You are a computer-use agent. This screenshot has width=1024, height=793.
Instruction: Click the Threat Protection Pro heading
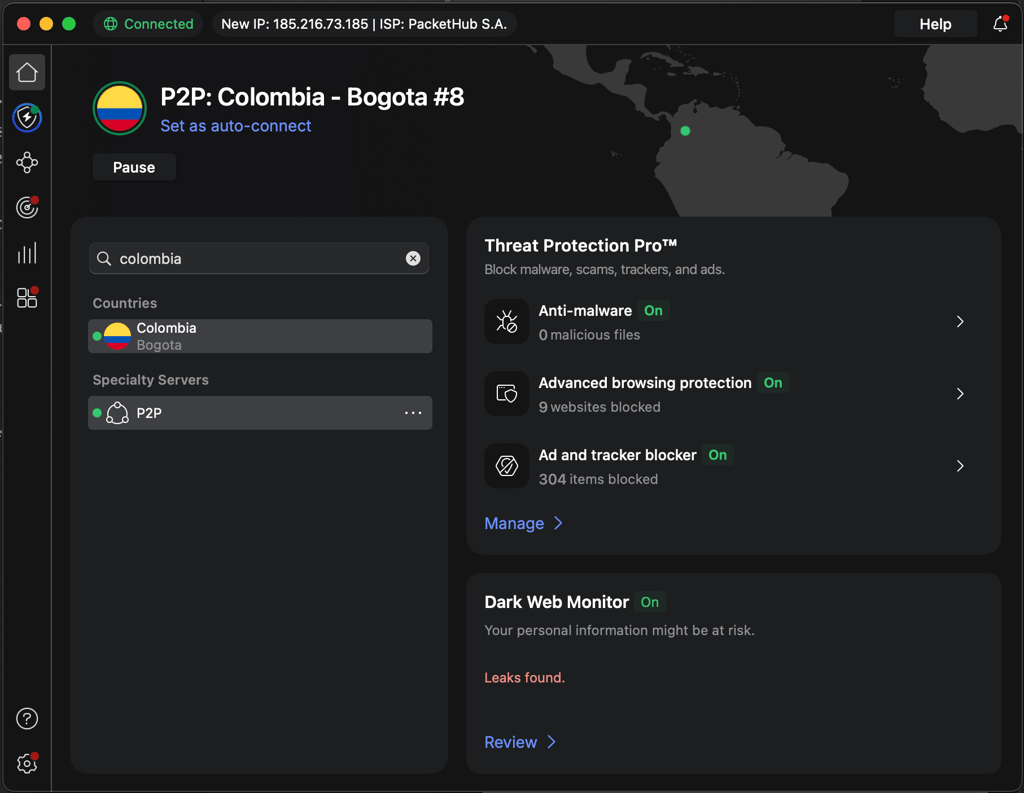[581, 246]
